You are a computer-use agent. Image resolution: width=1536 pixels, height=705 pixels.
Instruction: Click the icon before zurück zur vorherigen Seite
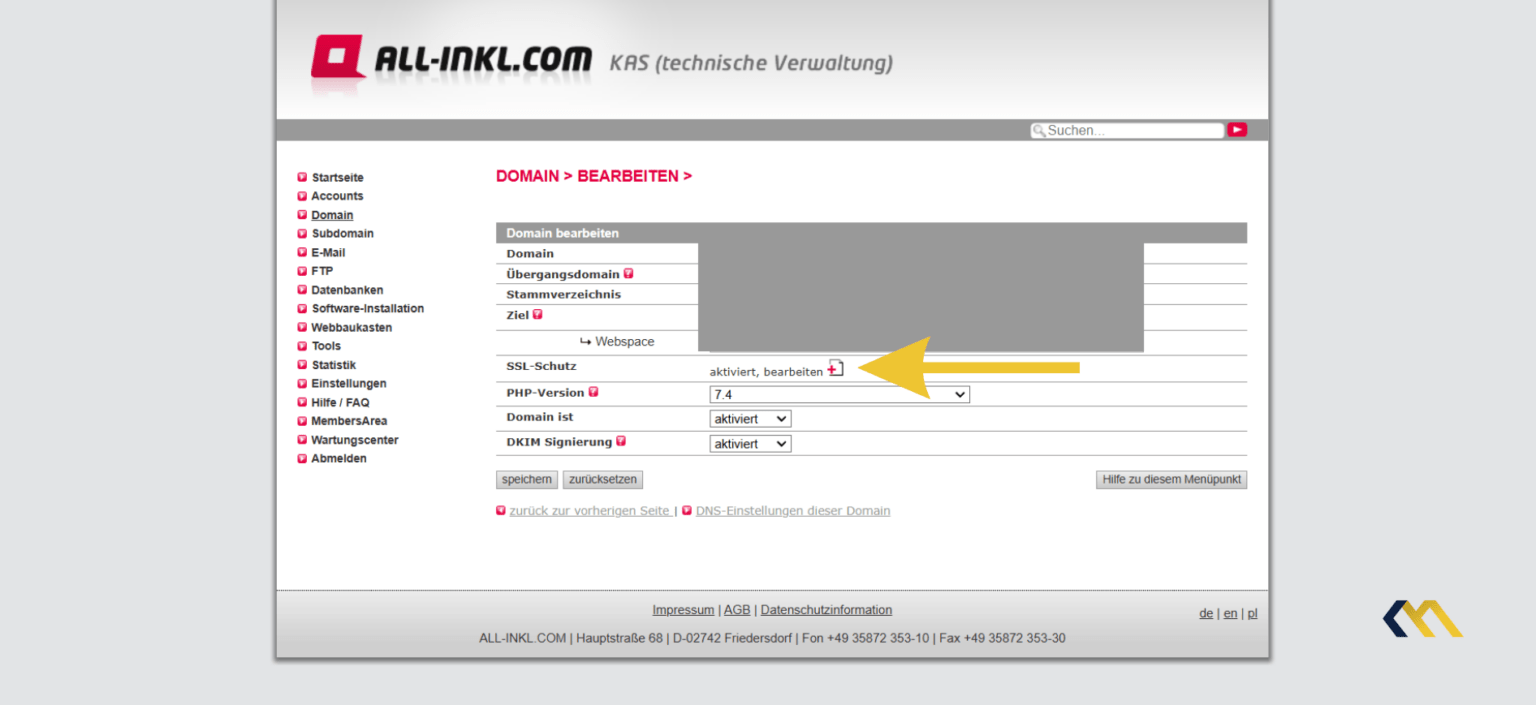pyautogui.click(x=501, y=510)
